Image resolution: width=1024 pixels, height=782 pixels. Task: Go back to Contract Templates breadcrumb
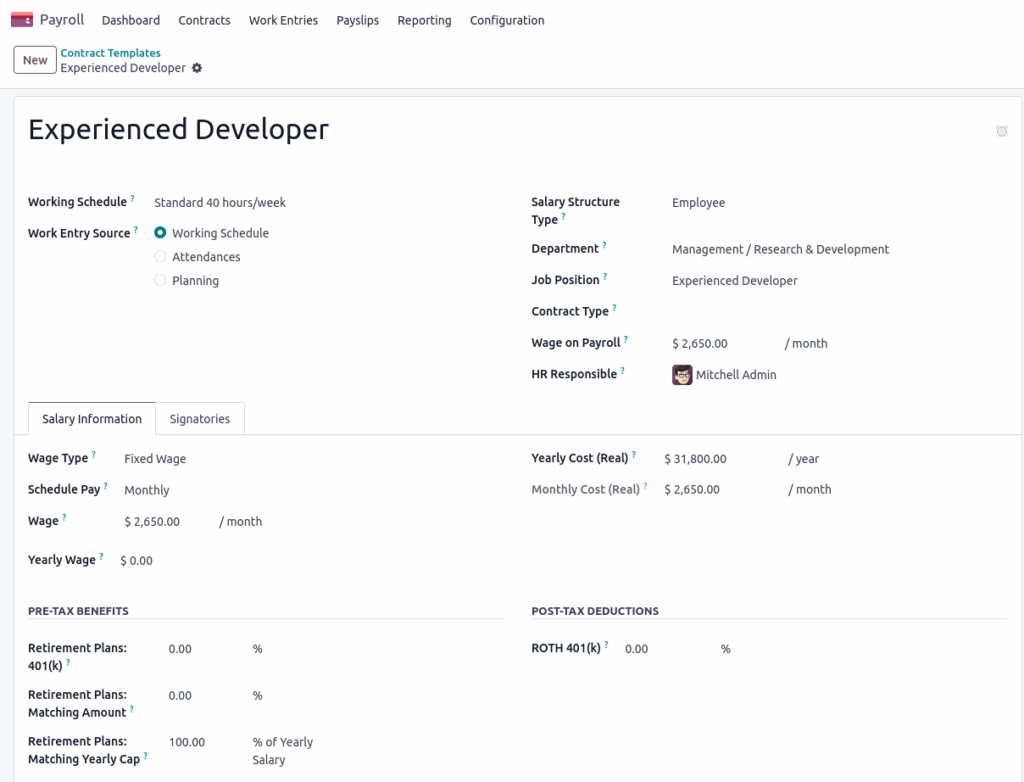[110, 53]
